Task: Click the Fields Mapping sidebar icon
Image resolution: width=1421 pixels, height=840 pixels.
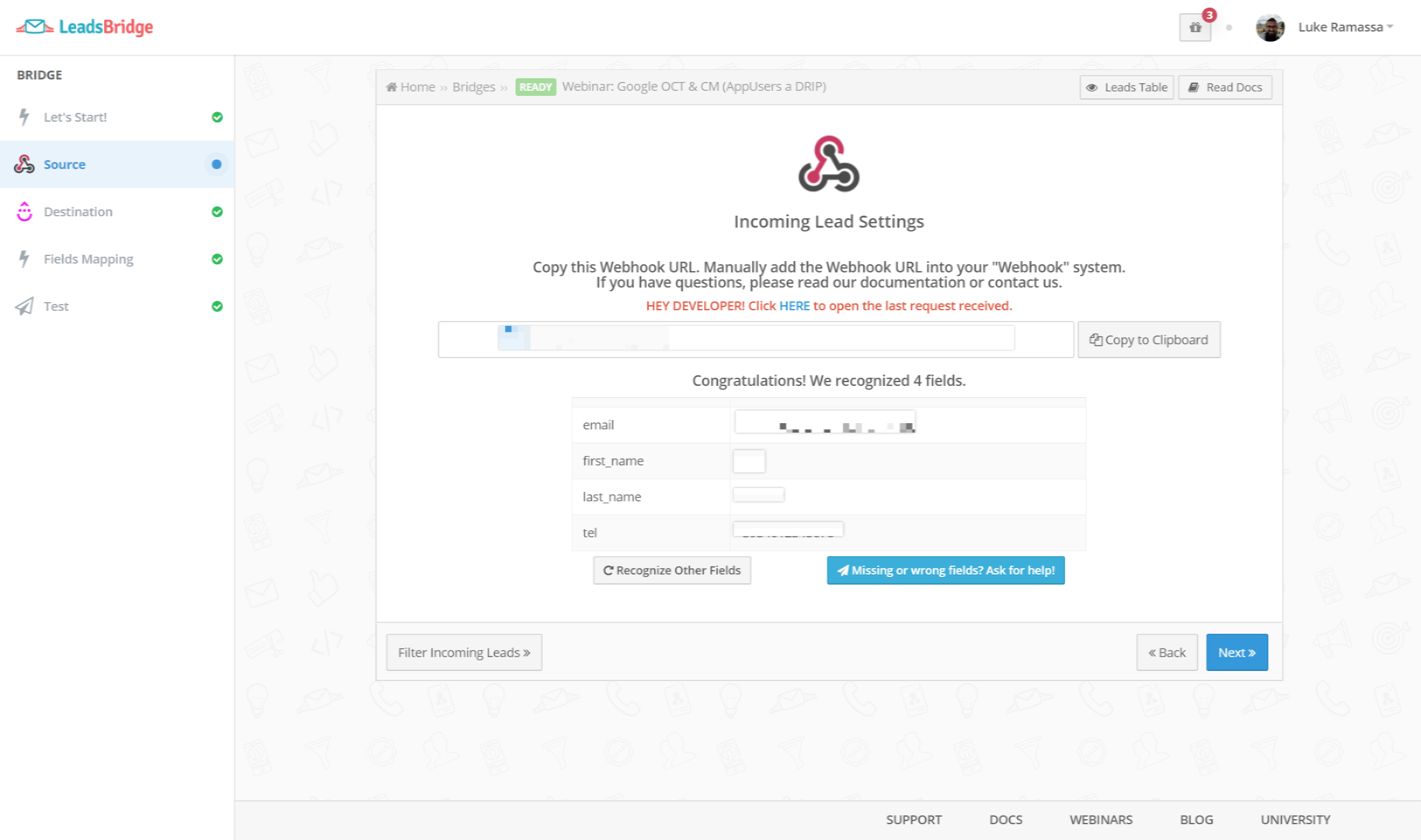Action: tap(25, 259)
